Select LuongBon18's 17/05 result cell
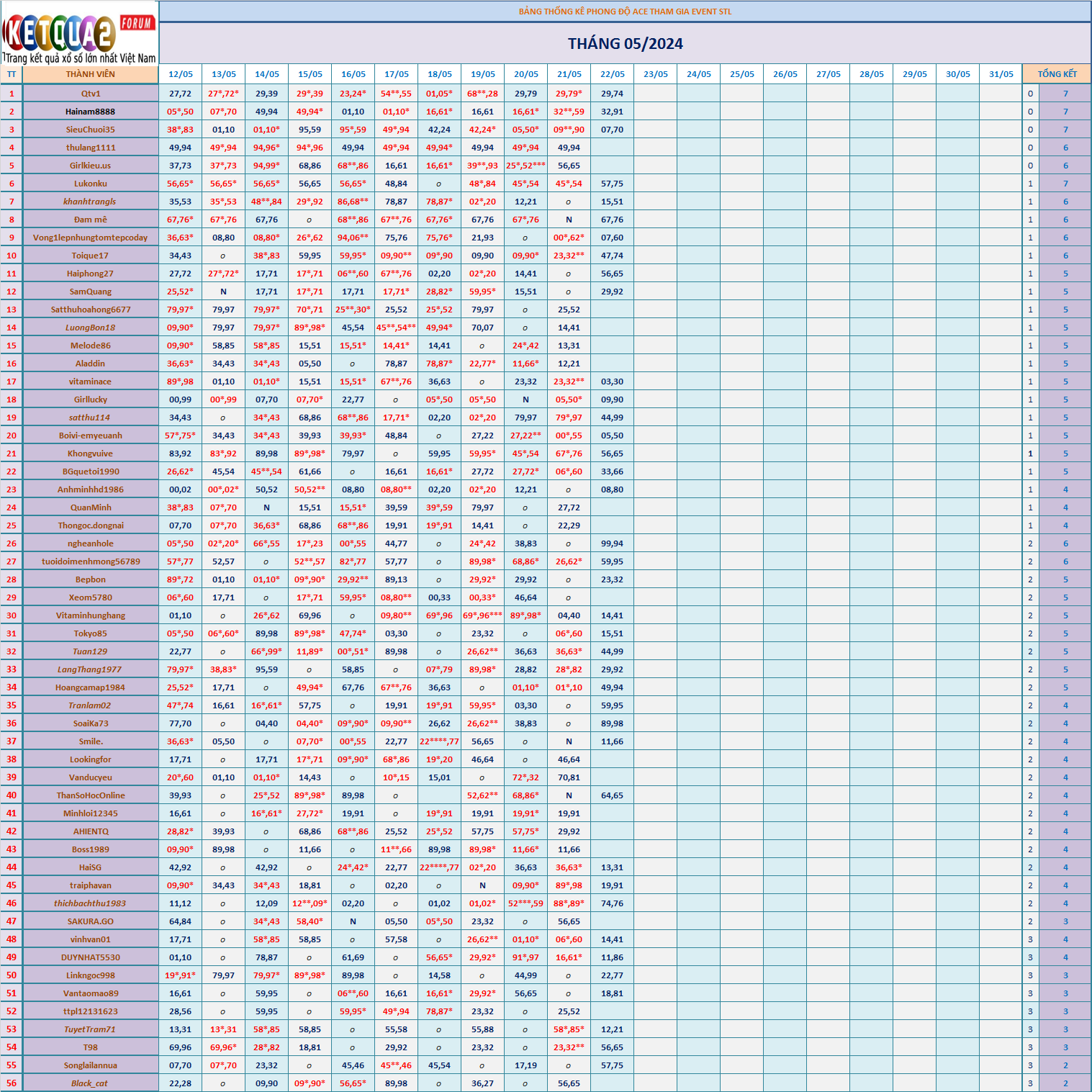The image size is (1092, 1092). [396, 328]
